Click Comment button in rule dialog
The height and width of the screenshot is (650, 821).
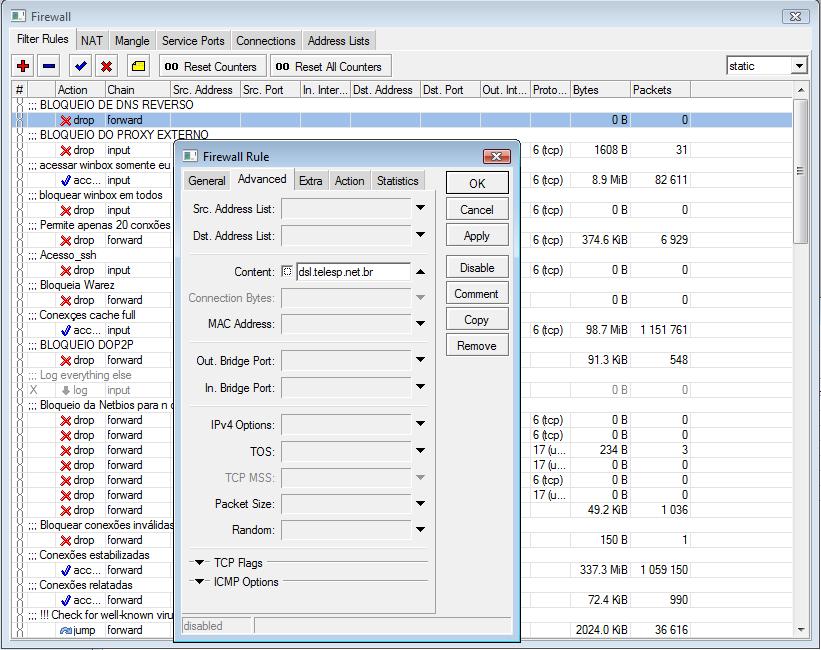click(x=477, y=294)
